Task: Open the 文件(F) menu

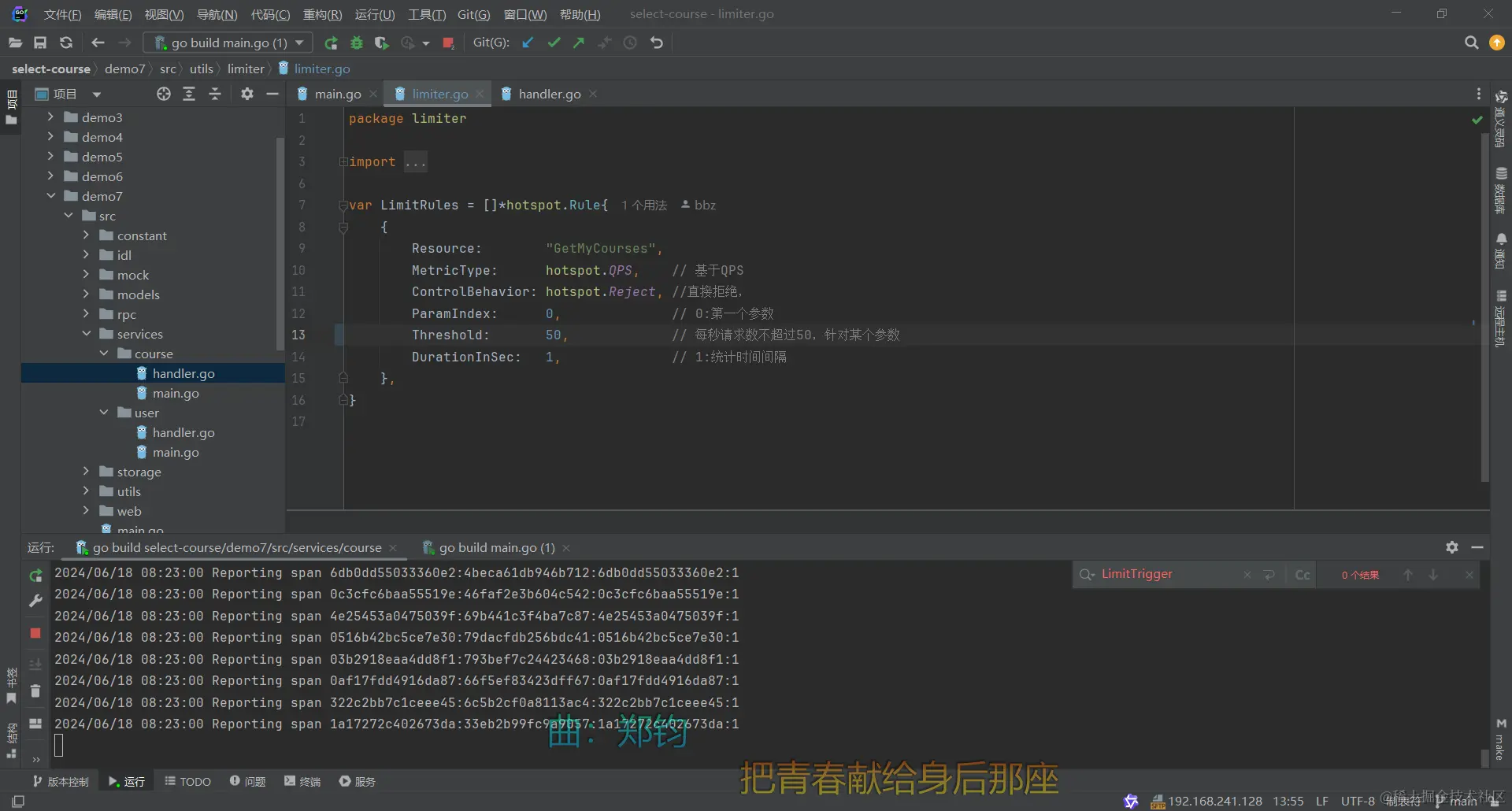Action: click(62, 14)
